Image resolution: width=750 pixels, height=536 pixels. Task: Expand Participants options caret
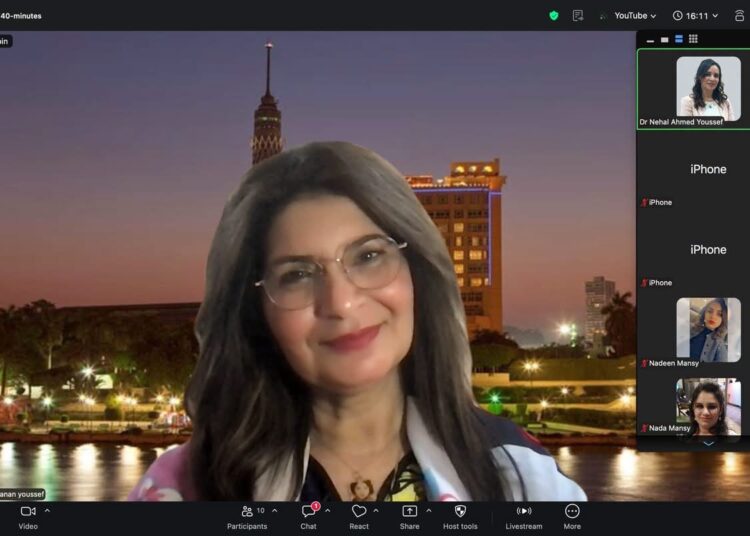click(x=275, y=511)
